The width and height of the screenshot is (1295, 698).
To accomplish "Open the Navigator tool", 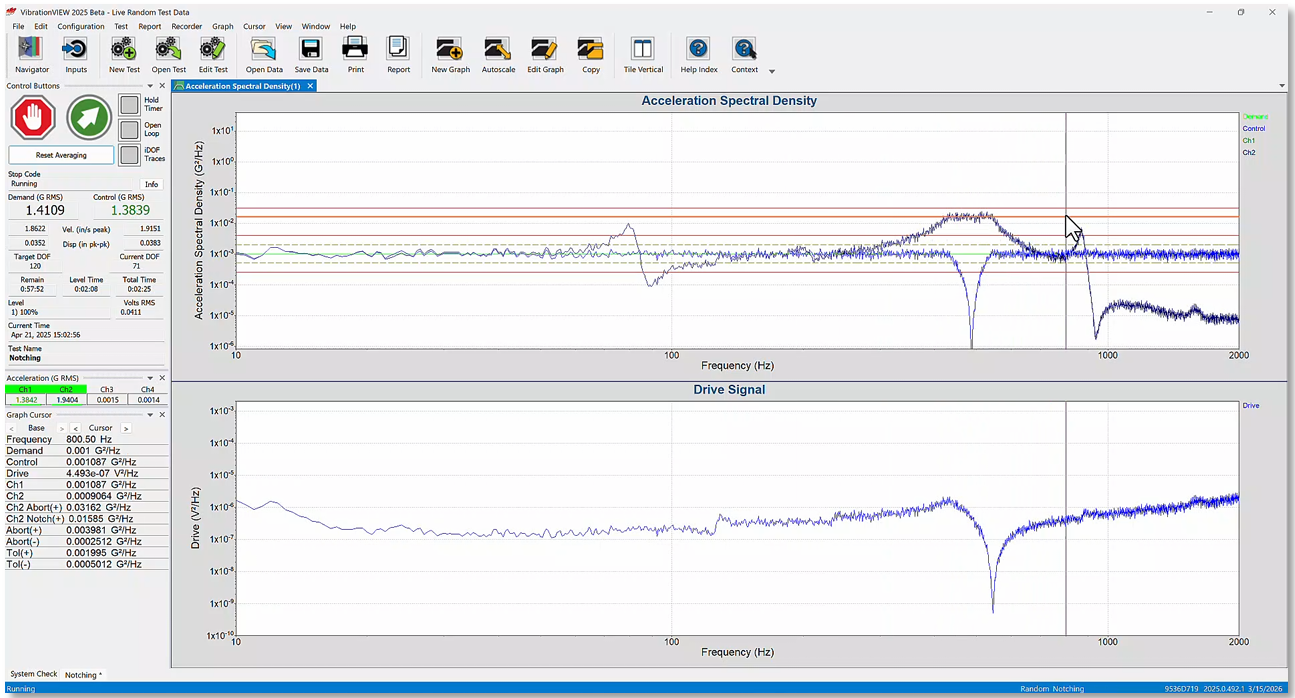I will (x=32, y=55).
